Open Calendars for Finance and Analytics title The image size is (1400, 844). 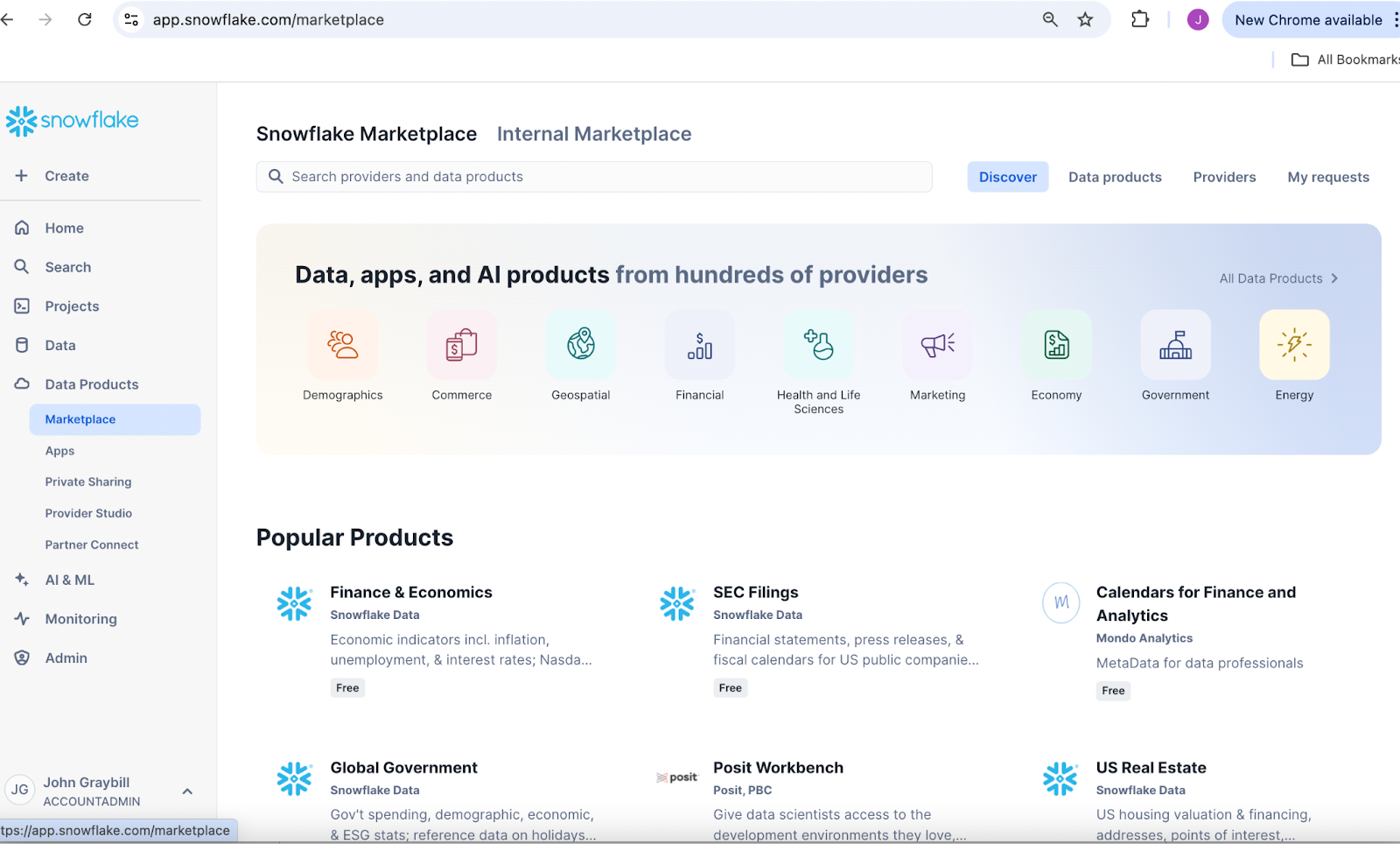1196,604
